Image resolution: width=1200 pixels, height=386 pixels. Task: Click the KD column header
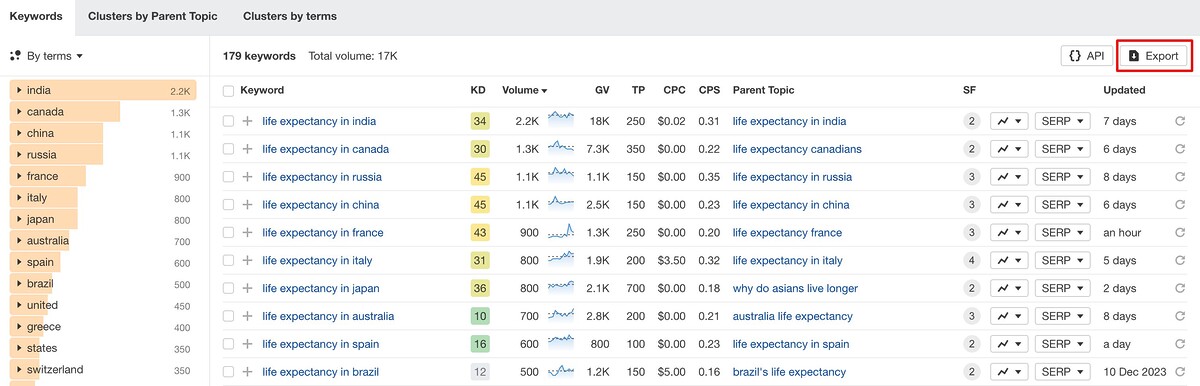[478, 90]
